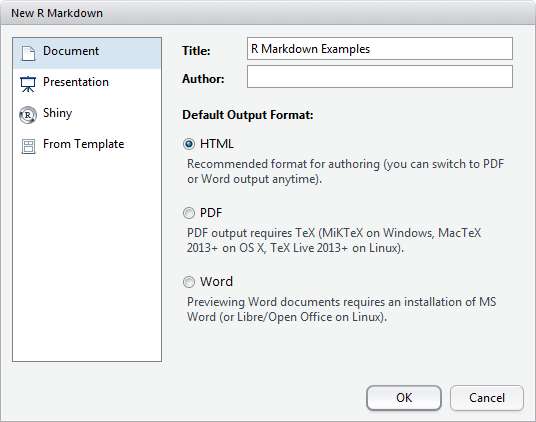Click the New R Markdown title bar

(268, 13)
